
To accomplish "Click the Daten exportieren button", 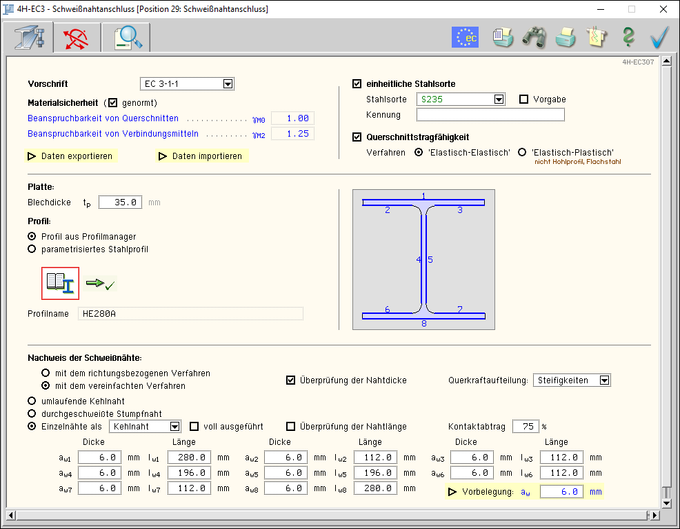I will [70, 156].
